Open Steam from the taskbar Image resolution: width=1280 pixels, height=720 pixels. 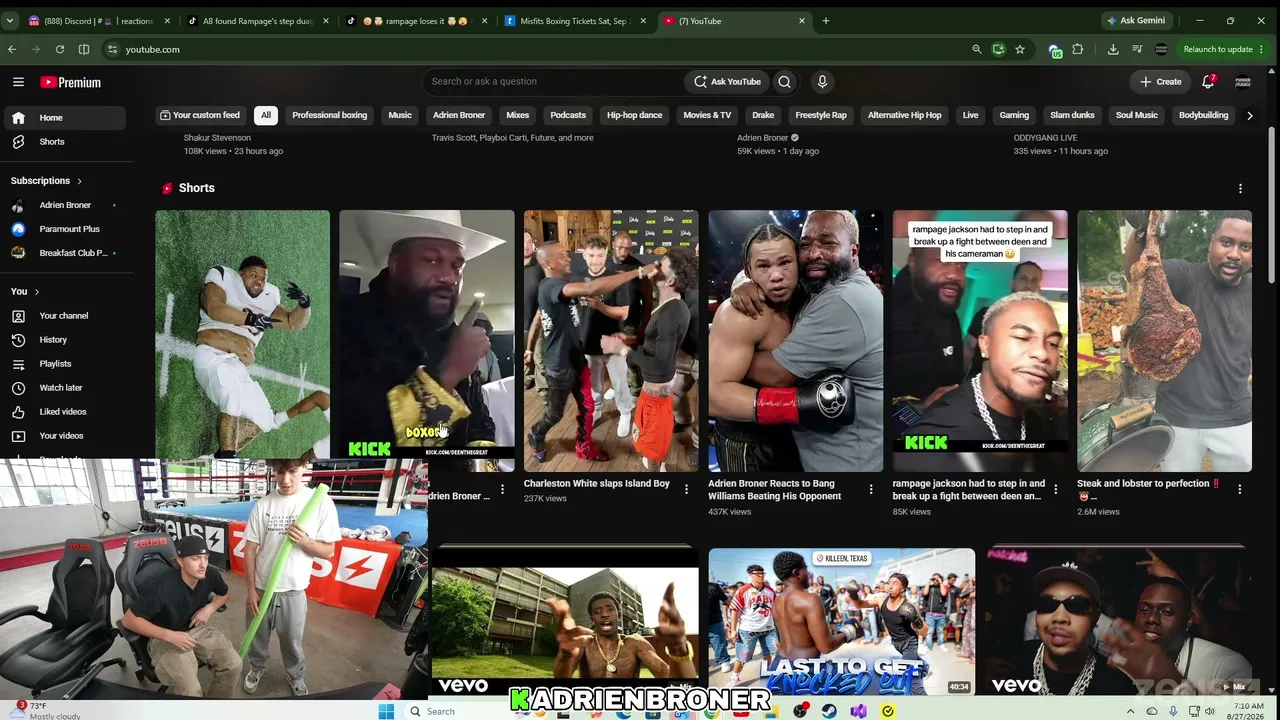pyautogui.click(x=829, y=711)
